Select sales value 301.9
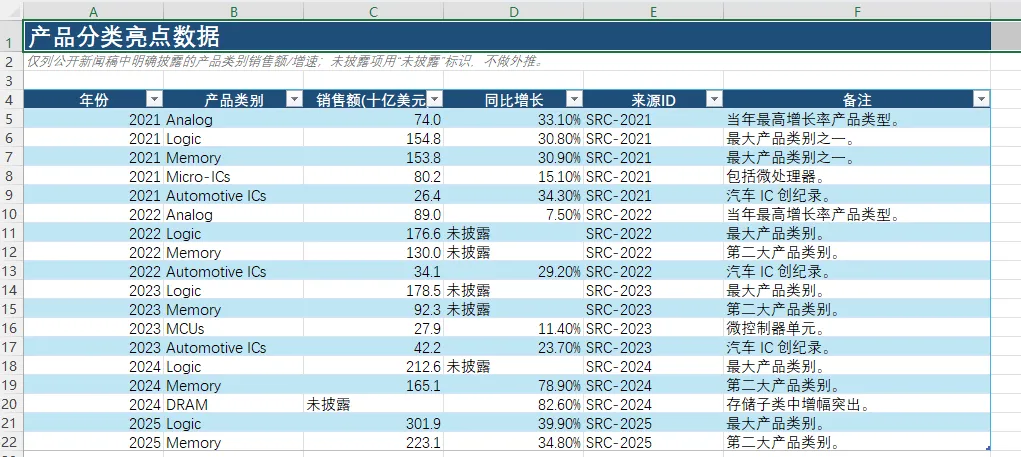The height and width of the screenshot is (457, 1021). coord(373,424)
